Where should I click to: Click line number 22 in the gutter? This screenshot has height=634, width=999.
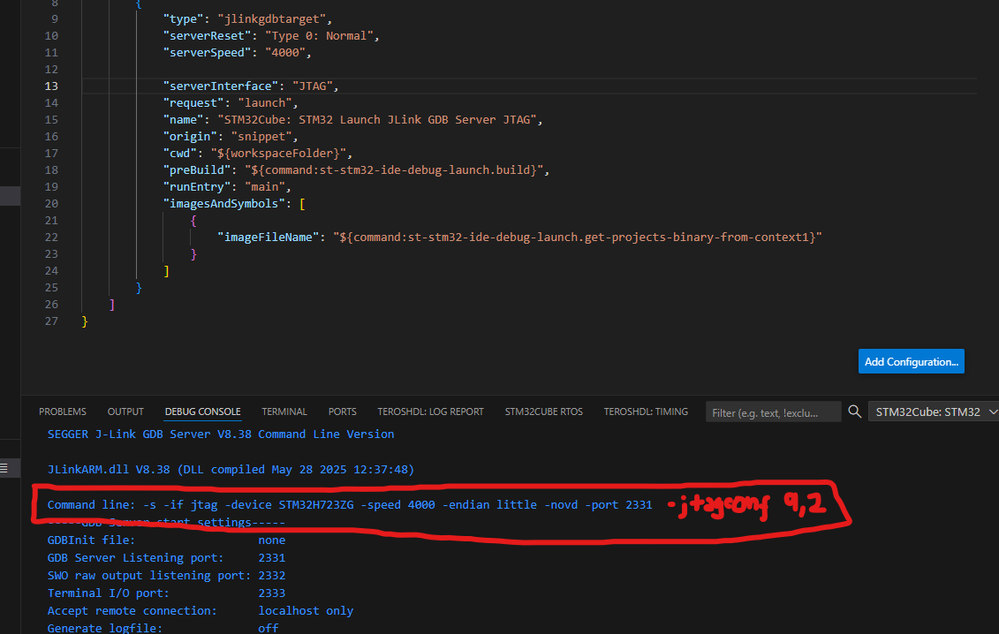pos(51,237)
